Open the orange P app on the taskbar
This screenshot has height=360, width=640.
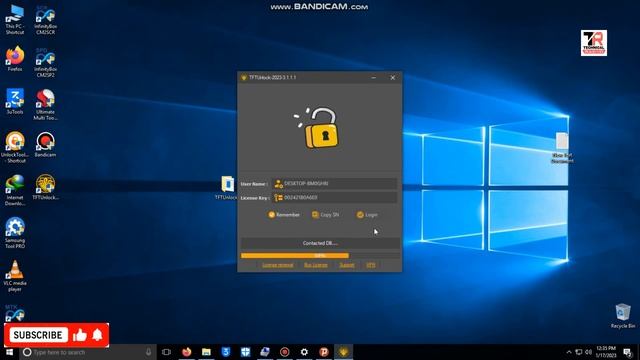click(x=324, y=352)
